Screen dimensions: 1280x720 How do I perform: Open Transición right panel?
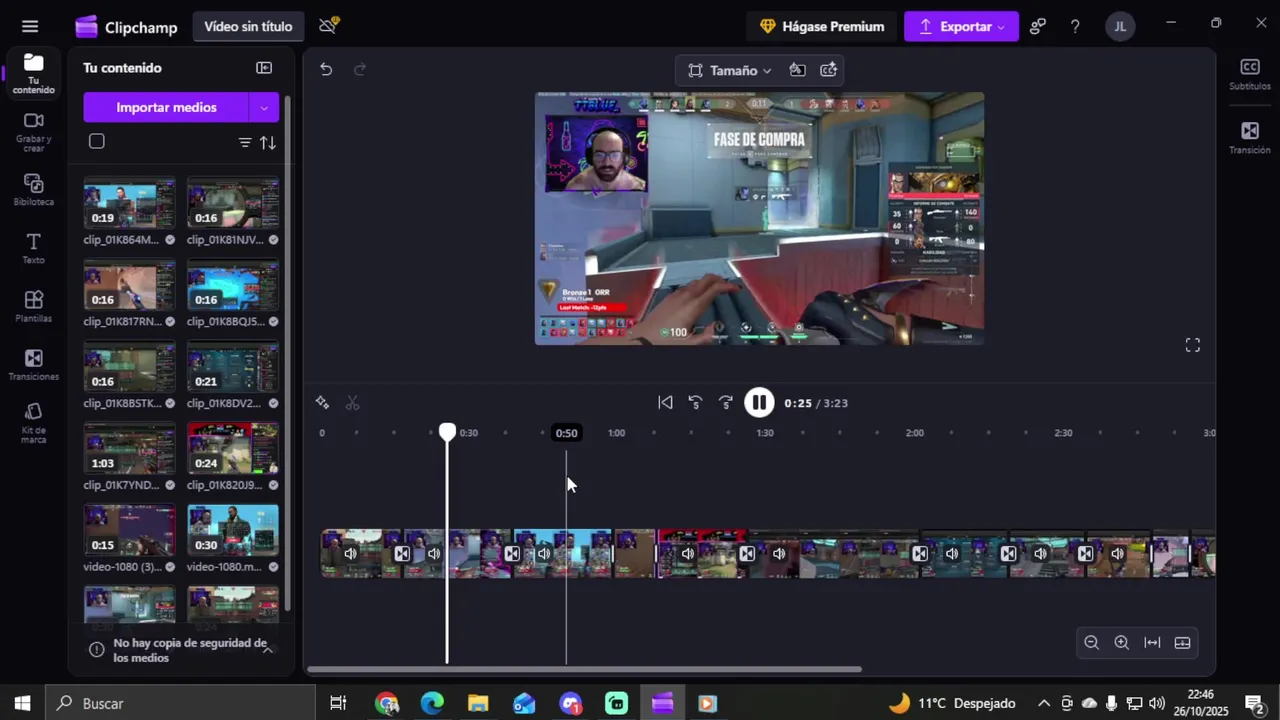[x=1250, y=138]
